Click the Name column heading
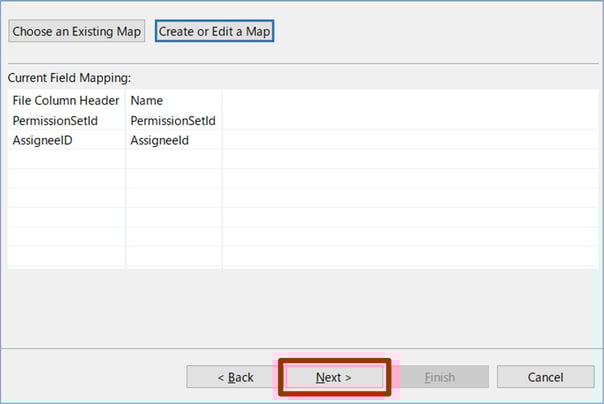The height and width of the screenshot is (404, 604). coord(147,100)
